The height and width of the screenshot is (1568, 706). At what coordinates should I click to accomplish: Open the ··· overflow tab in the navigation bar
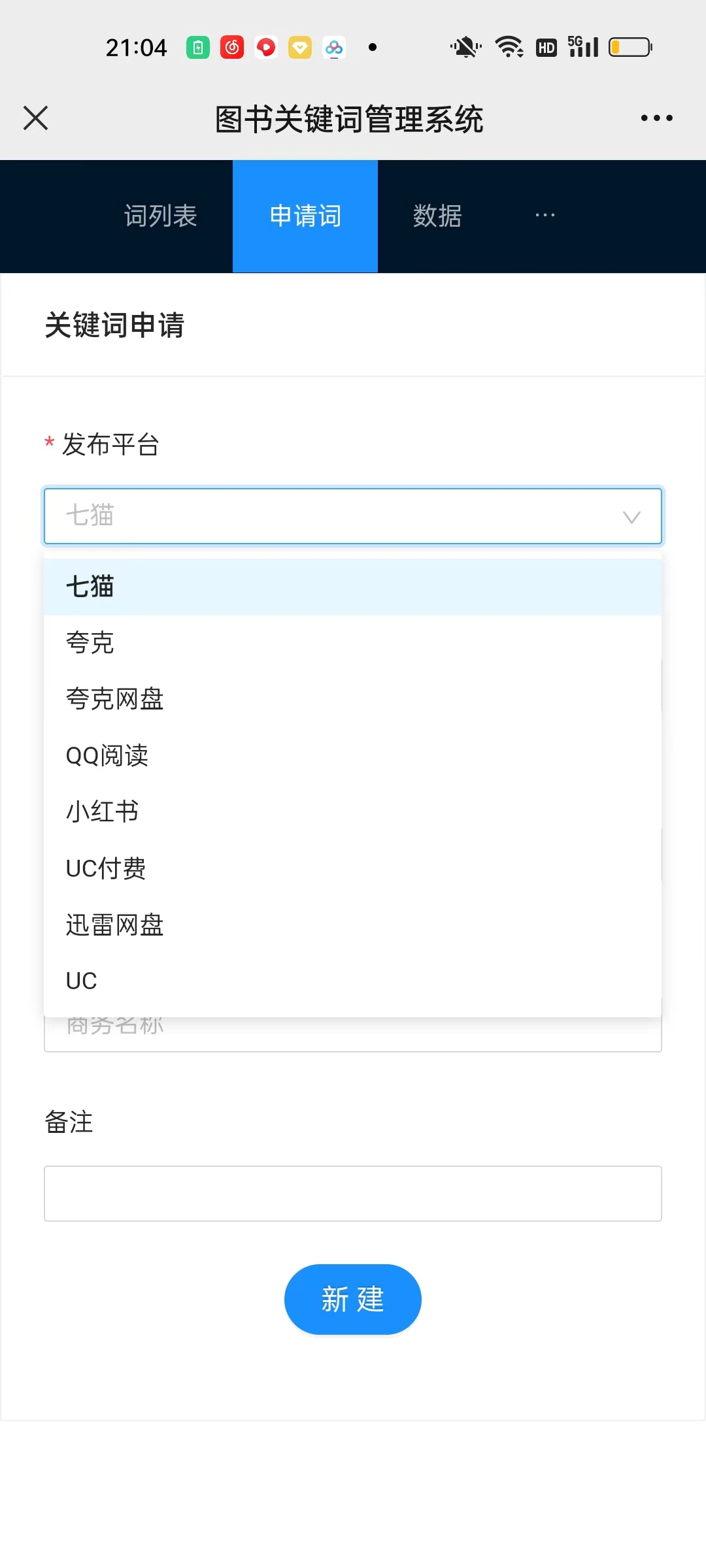[x=545, y=216]
